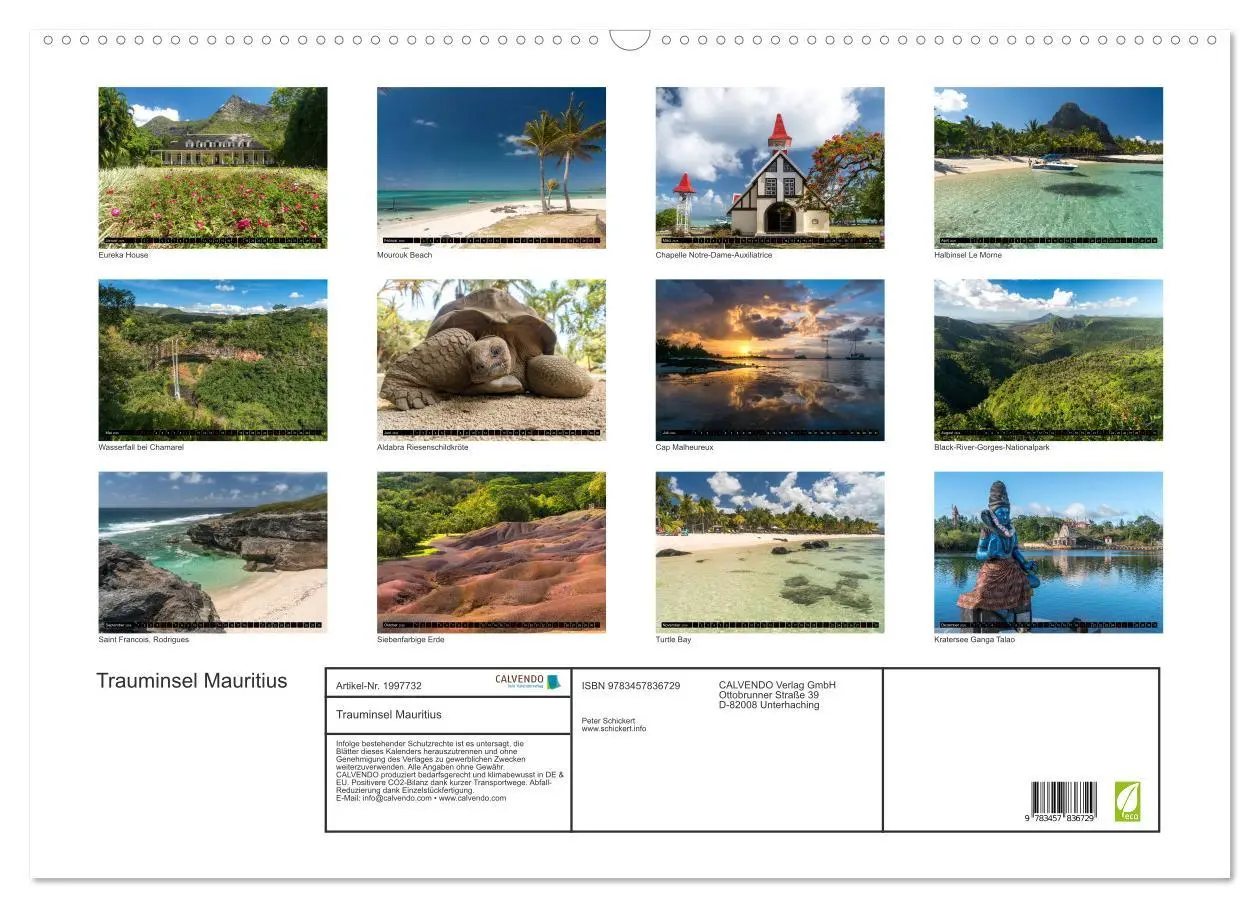The width and height of the screenshot is (1260, 908).
Task: Click the Eureka House photo
Action: pos(212,165)
